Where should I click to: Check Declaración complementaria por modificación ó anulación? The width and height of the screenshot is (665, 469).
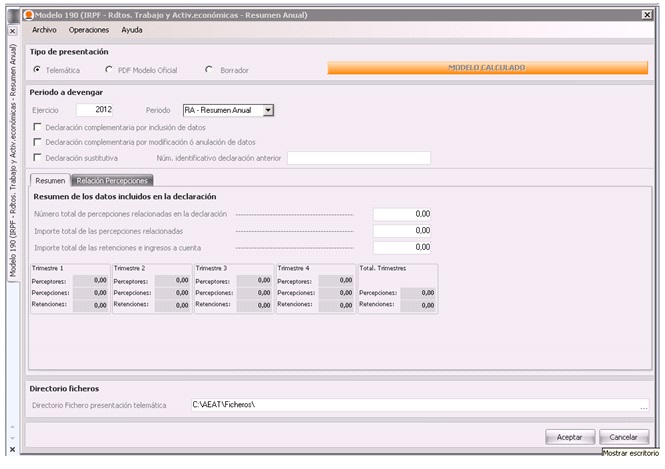tap(37, 142)
